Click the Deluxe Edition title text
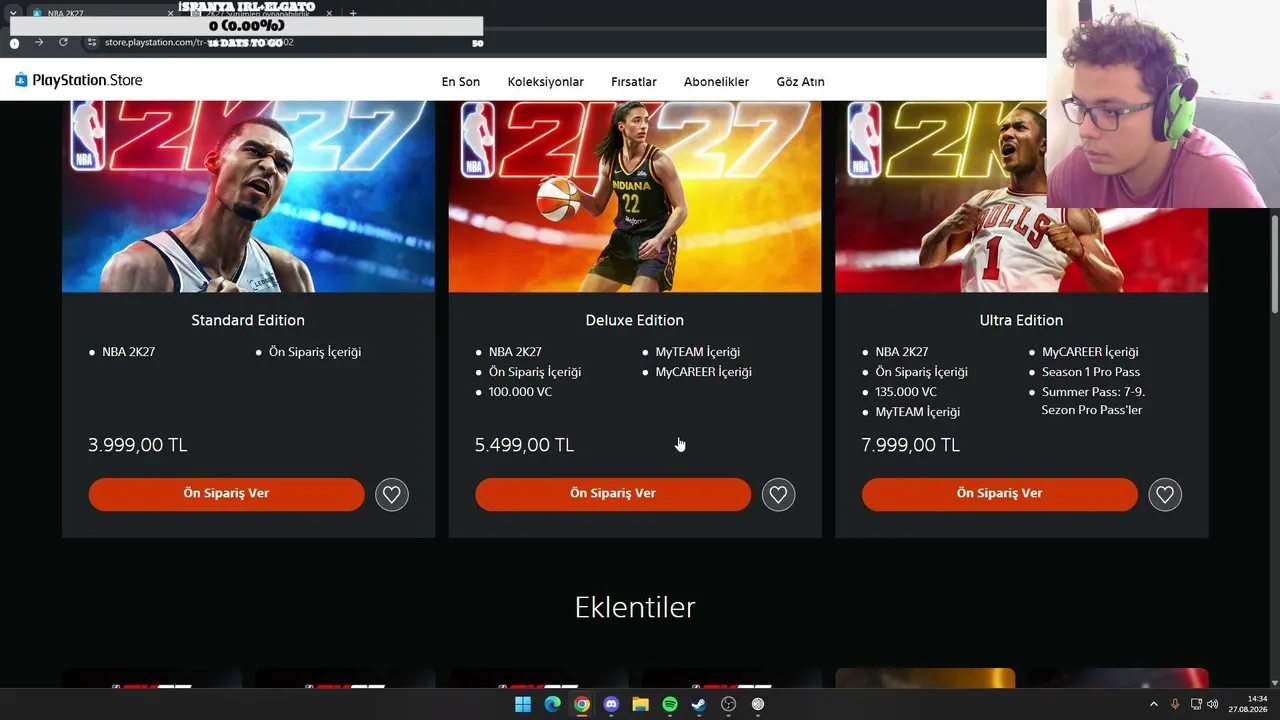 click(x=635, y=320)
